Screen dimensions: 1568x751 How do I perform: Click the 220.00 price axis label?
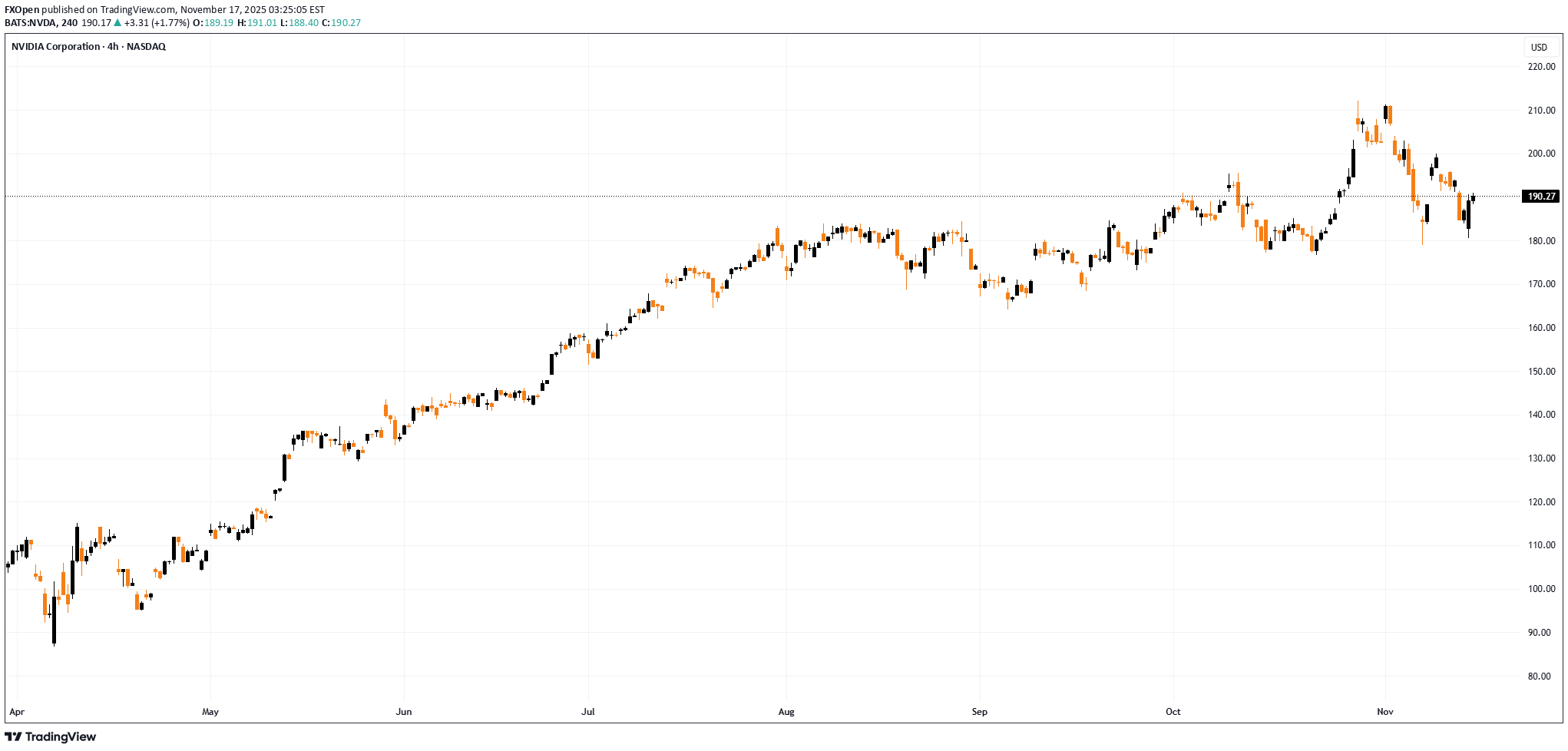[1541, 67]
